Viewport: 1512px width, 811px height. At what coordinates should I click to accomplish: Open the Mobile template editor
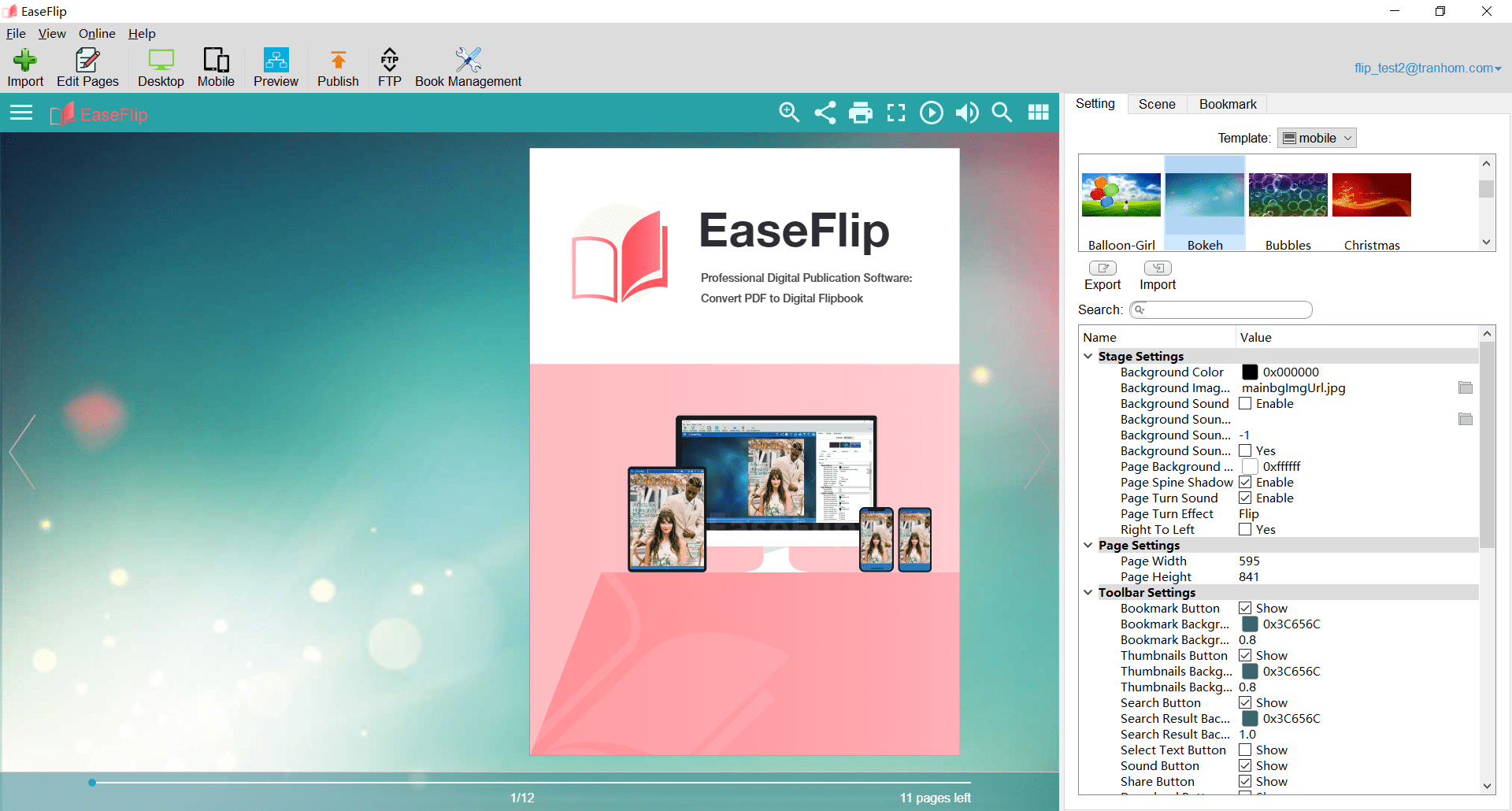click(x=216, y=67)
